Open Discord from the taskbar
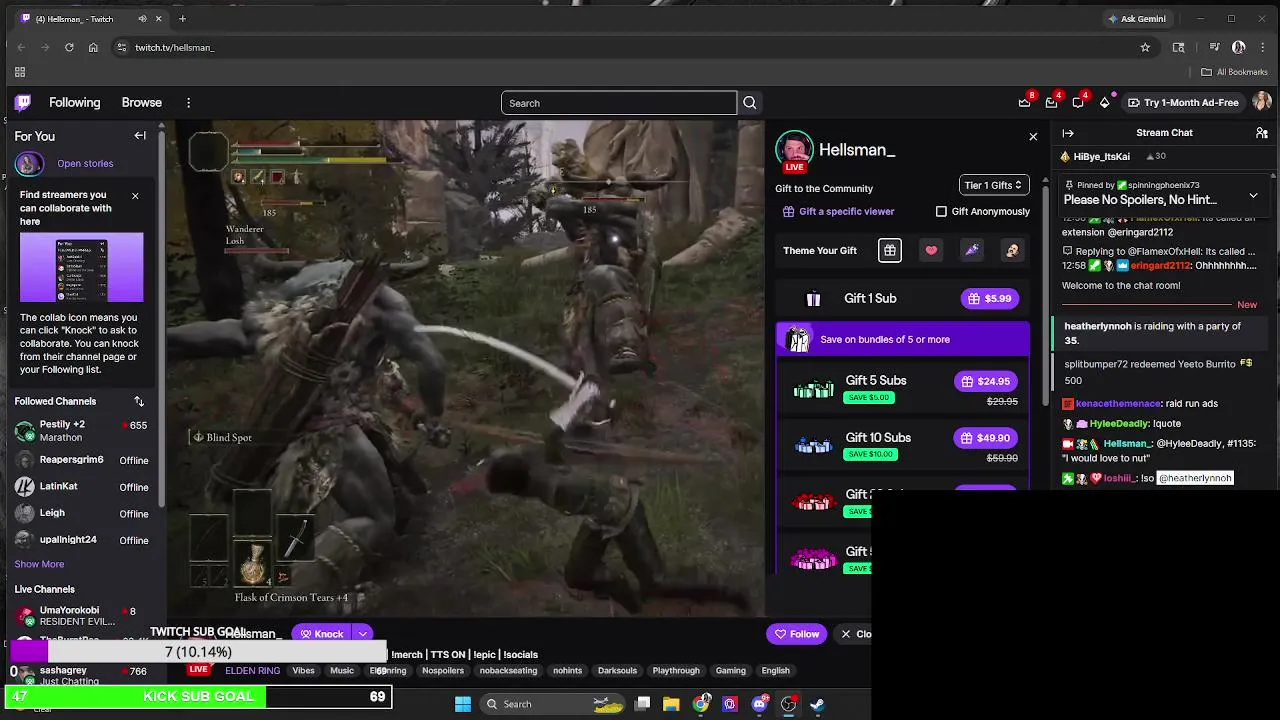Screen dimensions: 1280x720 click(759, 704)
